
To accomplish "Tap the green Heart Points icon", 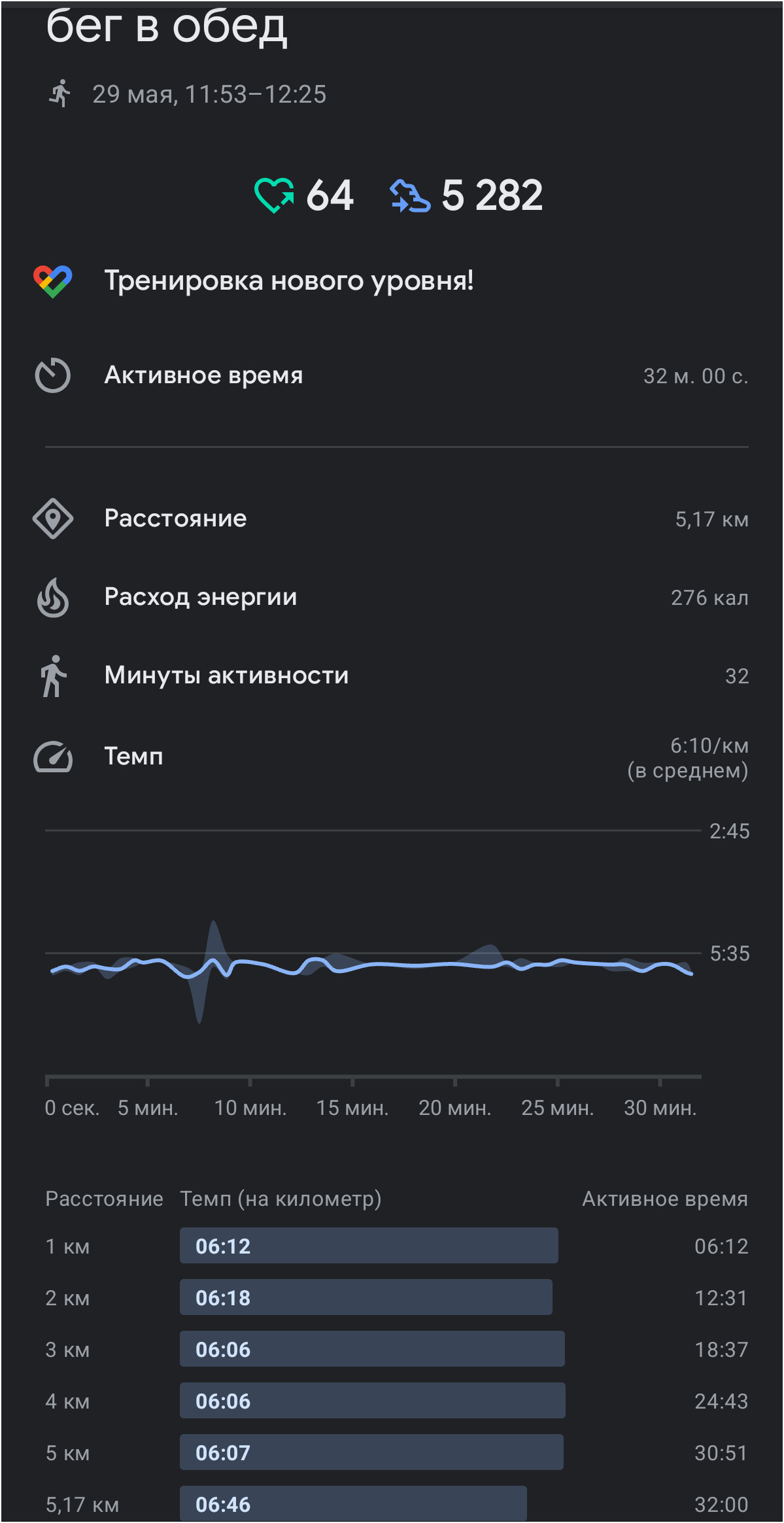I will 274,196.
